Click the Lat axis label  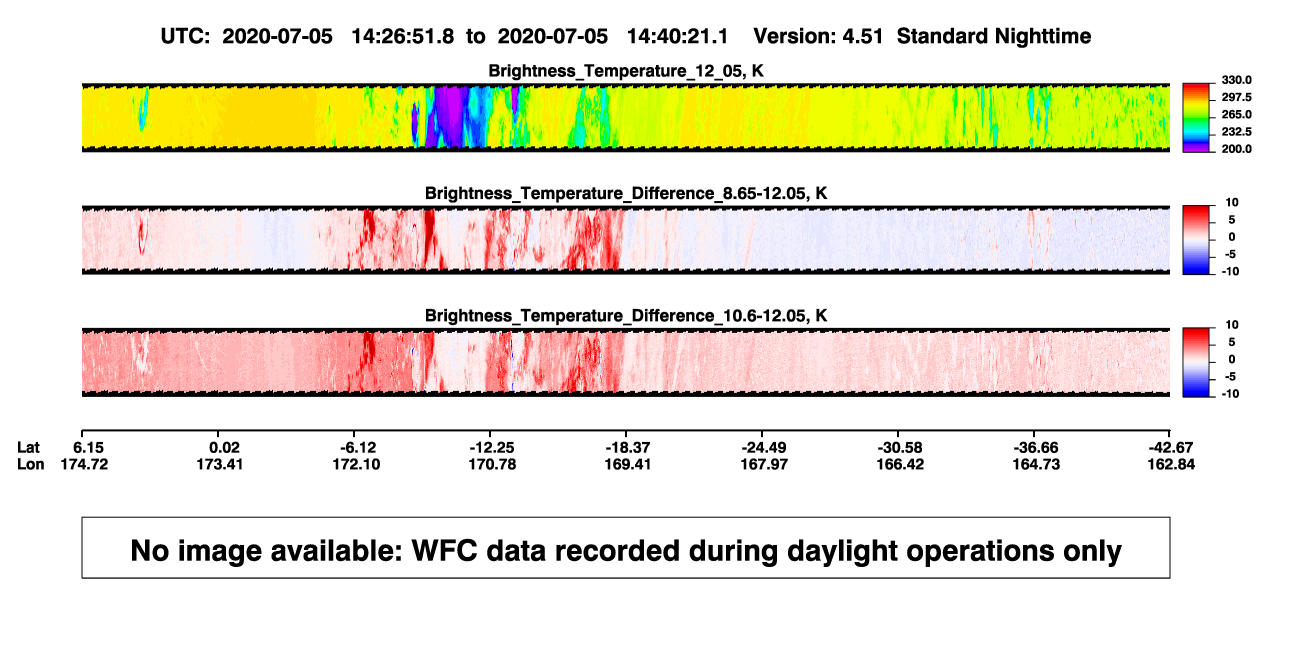pos(29,447)
